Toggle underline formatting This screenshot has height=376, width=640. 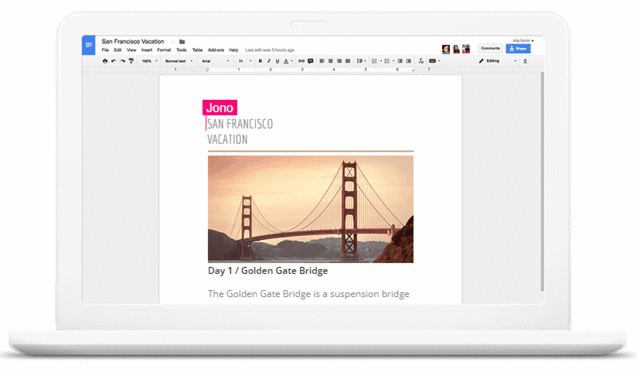pos(278,61)
